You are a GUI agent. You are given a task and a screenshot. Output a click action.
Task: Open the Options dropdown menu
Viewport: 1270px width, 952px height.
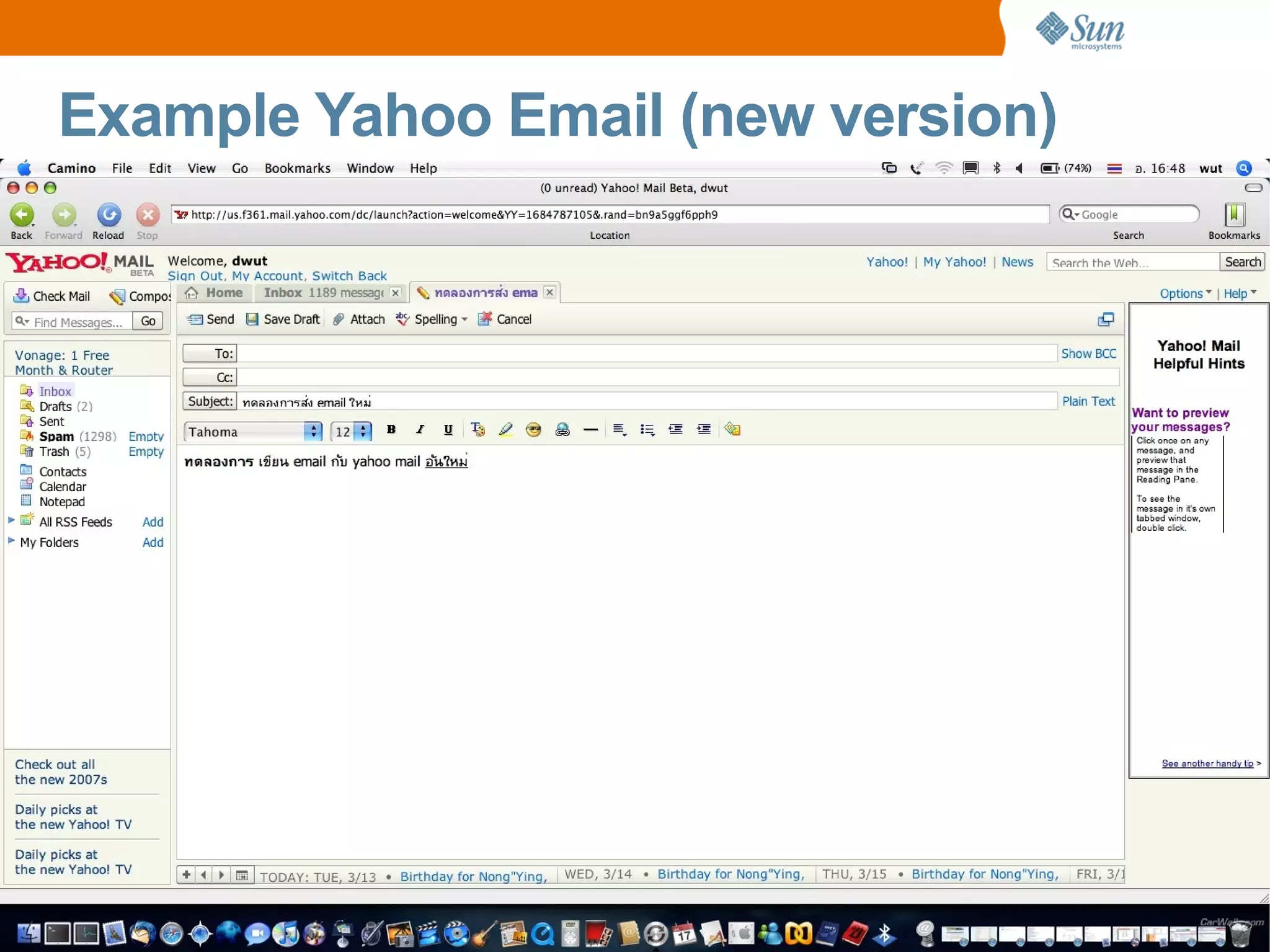(1185, 293)
